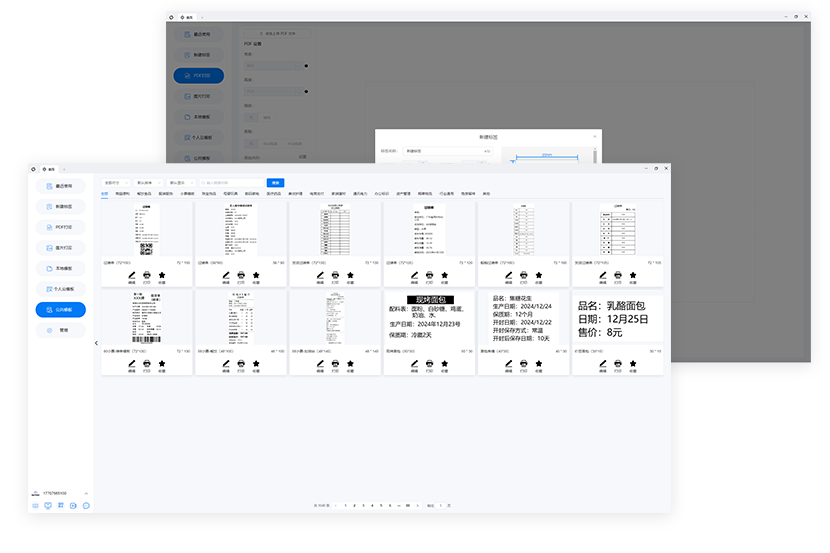The width and height of the screenshot is (830, 553).
Task: Open 管理 settings in the sidebar
Action: [60, 330]
